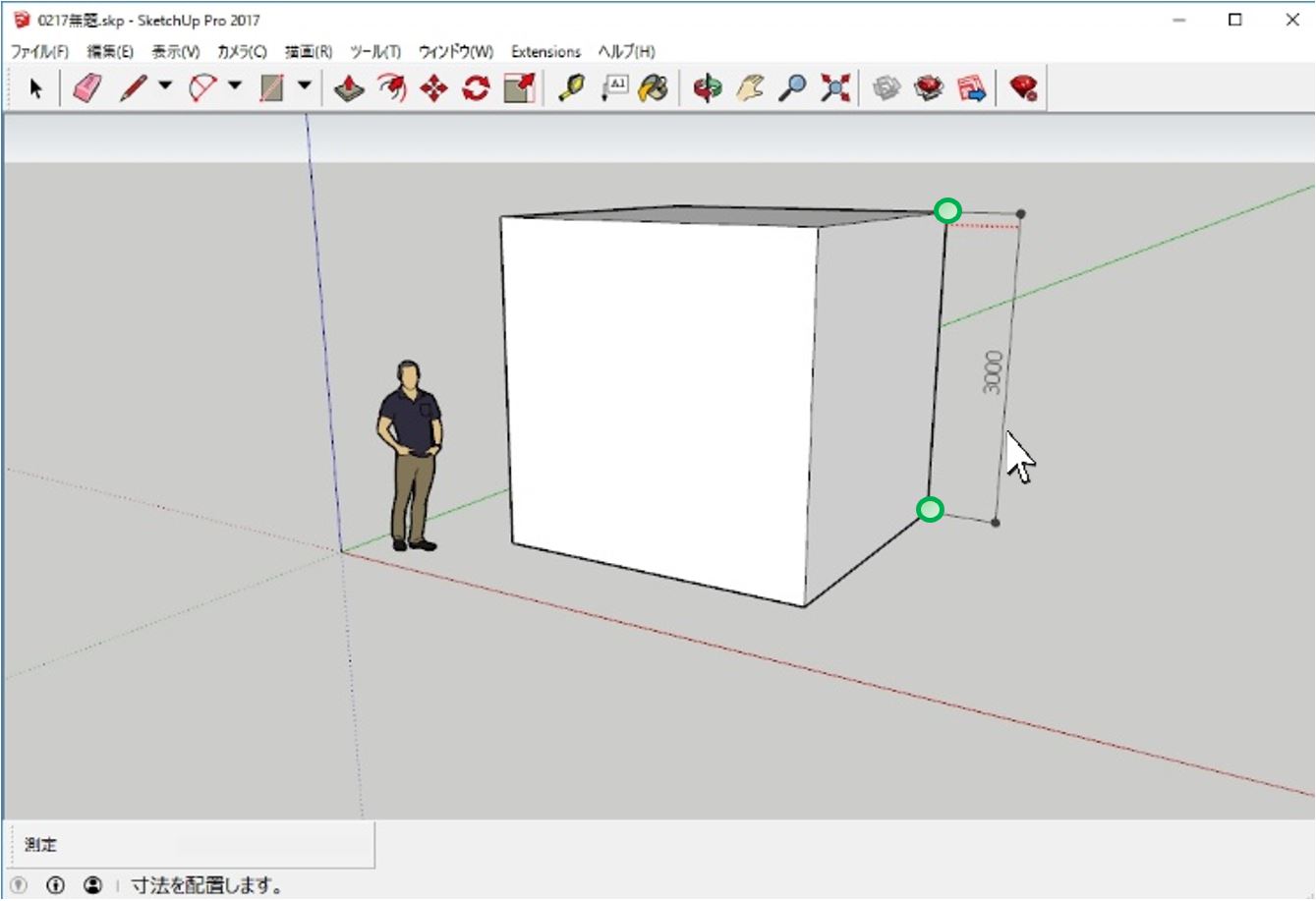1316x901 pixels.
Task: Click the standing human figure in the model
Action: coord(411,455)
